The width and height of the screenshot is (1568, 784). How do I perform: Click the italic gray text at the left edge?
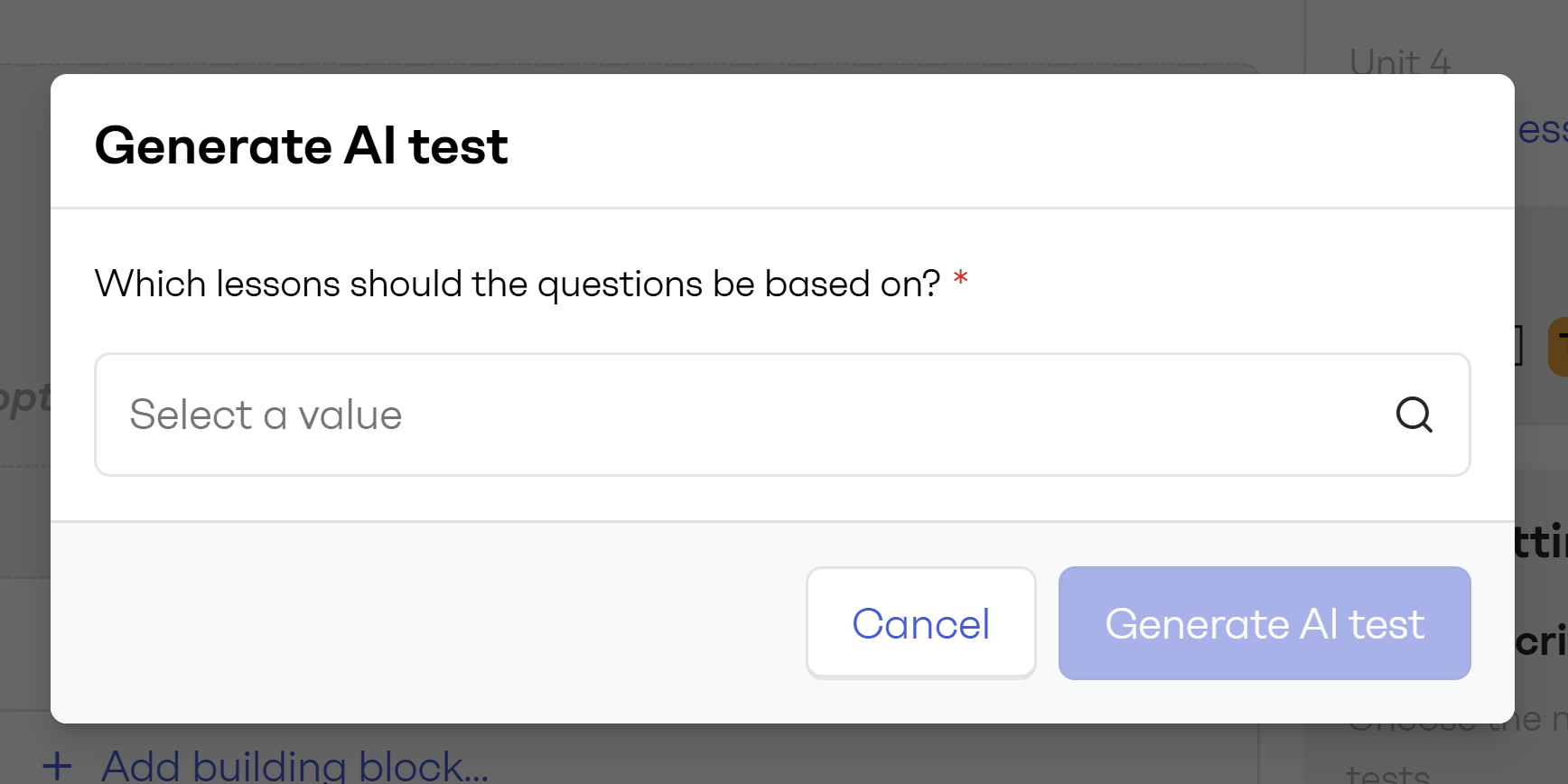pyautogui.click(x=25, y=397)
